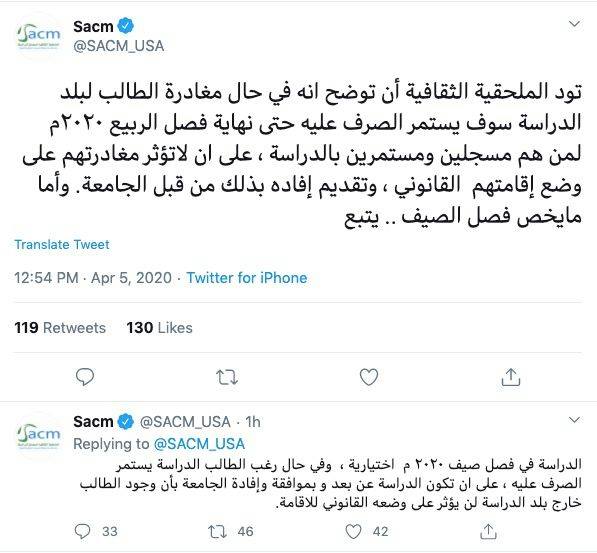This screenshot has height=553, width=597.
Task: Open @SACM_USA mention in Replying to line
Action: click(199, 444)
